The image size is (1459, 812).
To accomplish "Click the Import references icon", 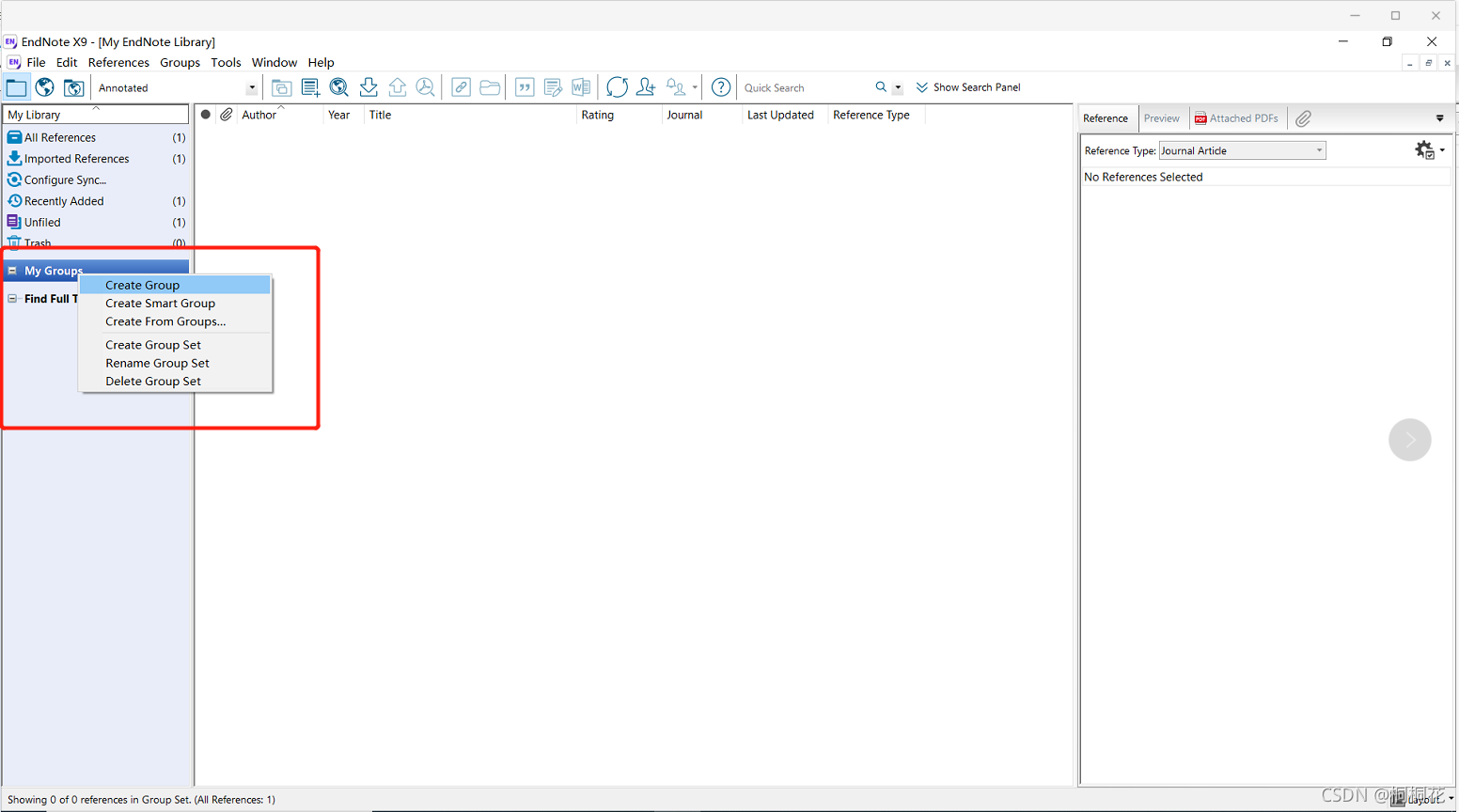I will pos(369,86).
